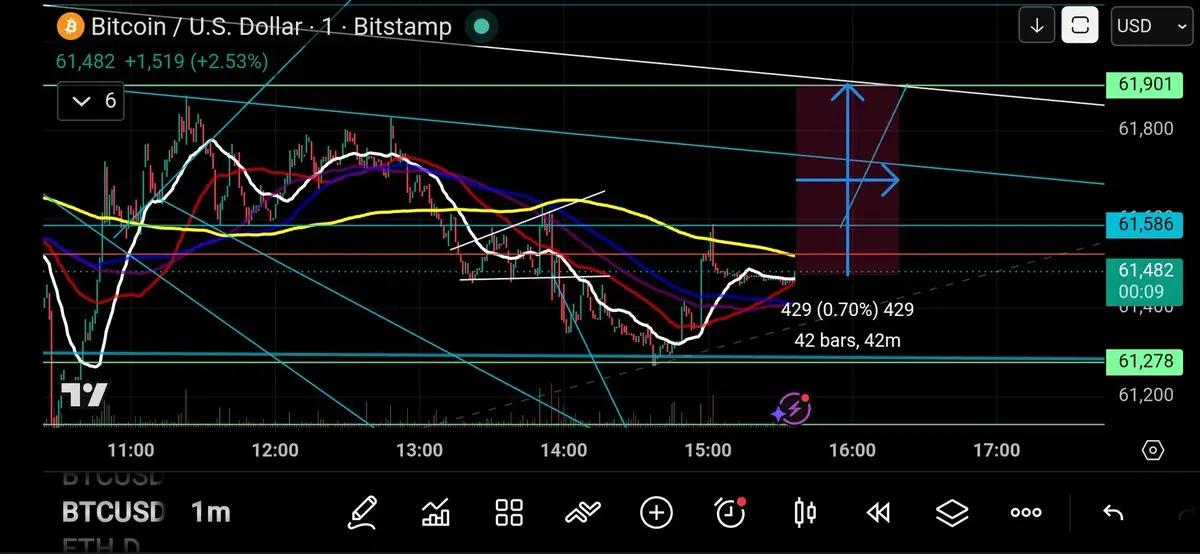Tap the undo arrow icon
Image resolution: width=1200 pixels, height=554 pixels.
click(x=1113, y=513)
